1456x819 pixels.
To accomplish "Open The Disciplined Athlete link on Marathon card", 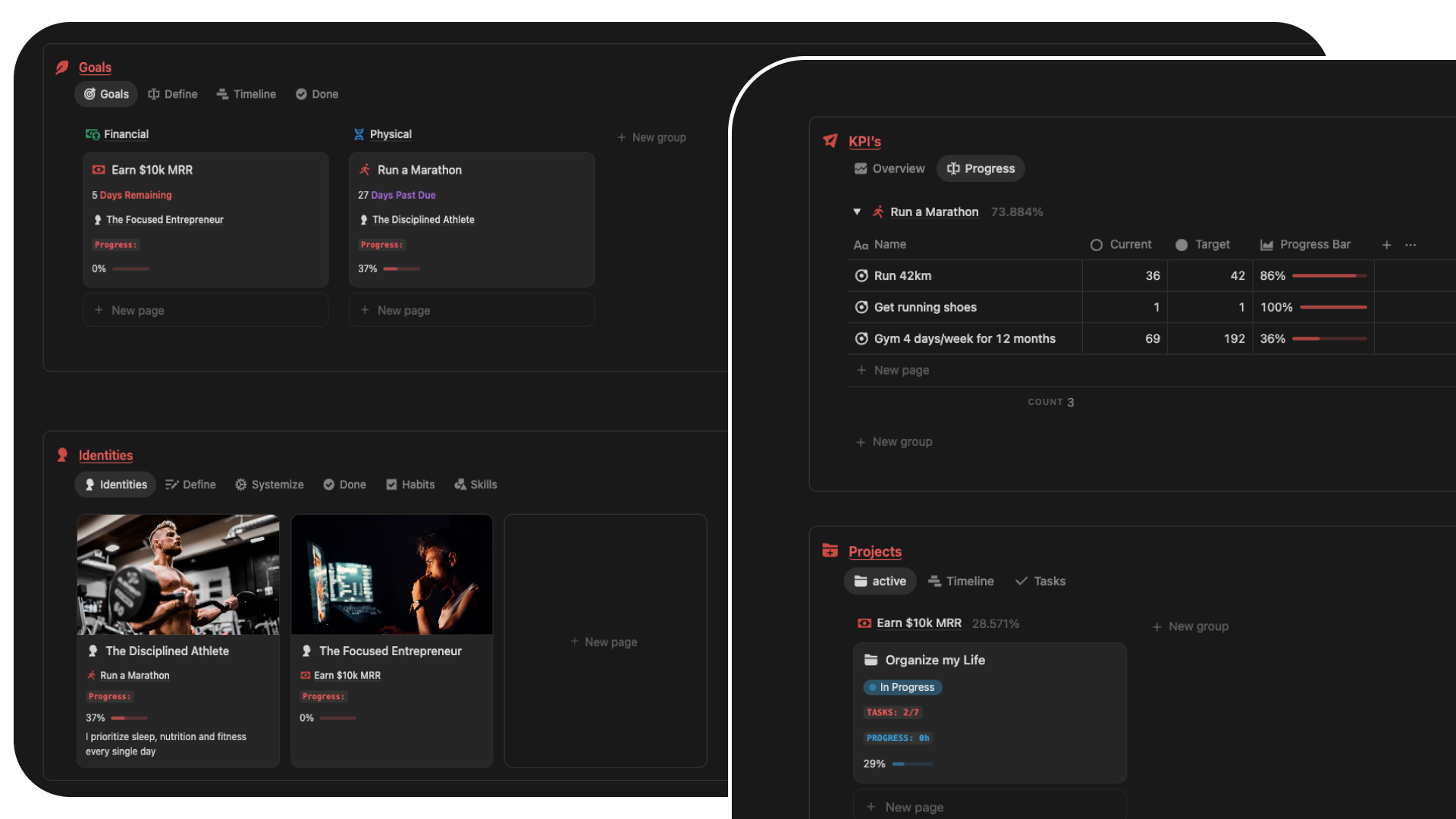I will [x=423, y=219].
